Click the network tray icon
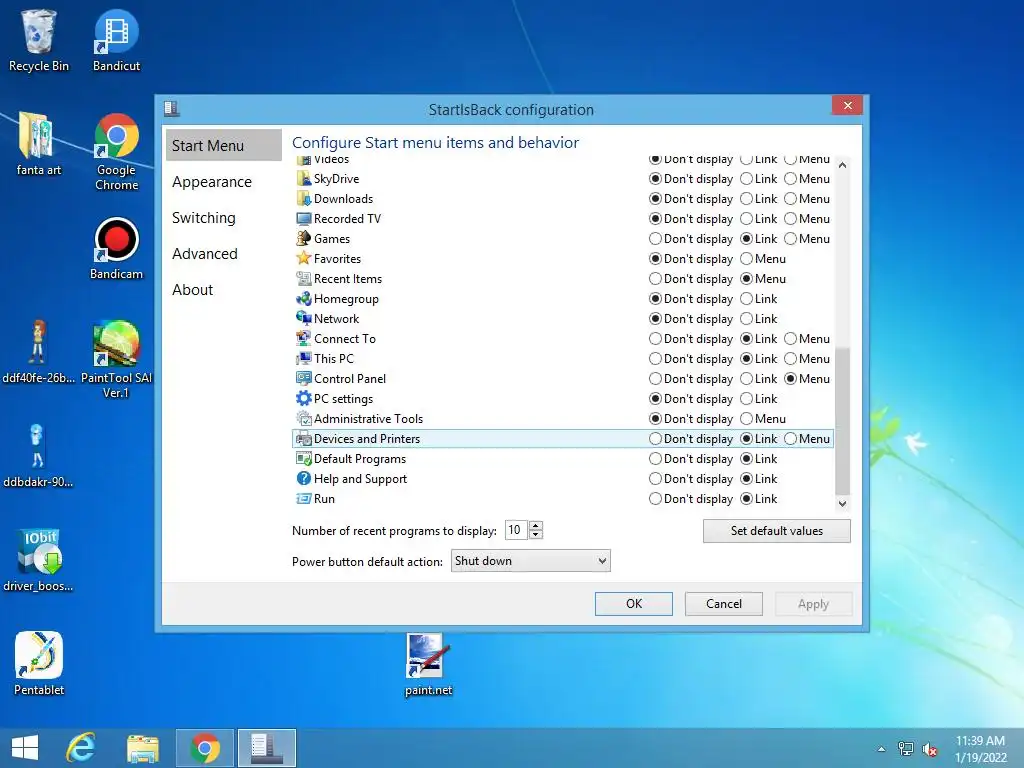This screenshot has width=1024, height=768. coord(906,749)
